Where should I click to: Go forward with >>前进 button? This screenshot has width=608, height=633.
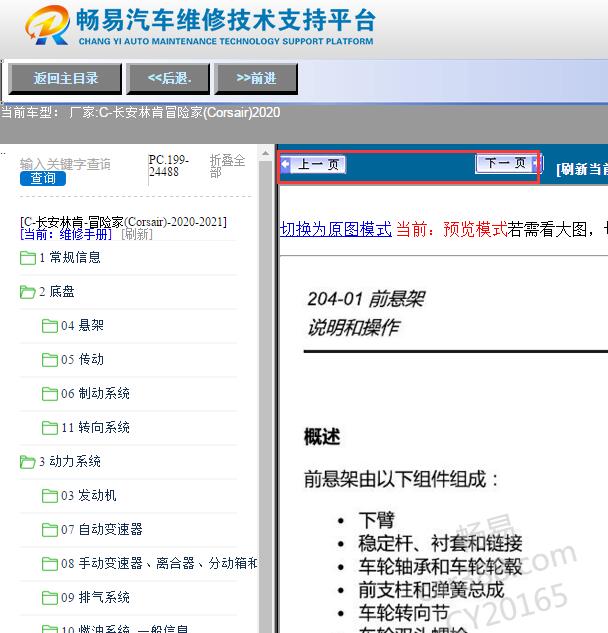[256, 78]
